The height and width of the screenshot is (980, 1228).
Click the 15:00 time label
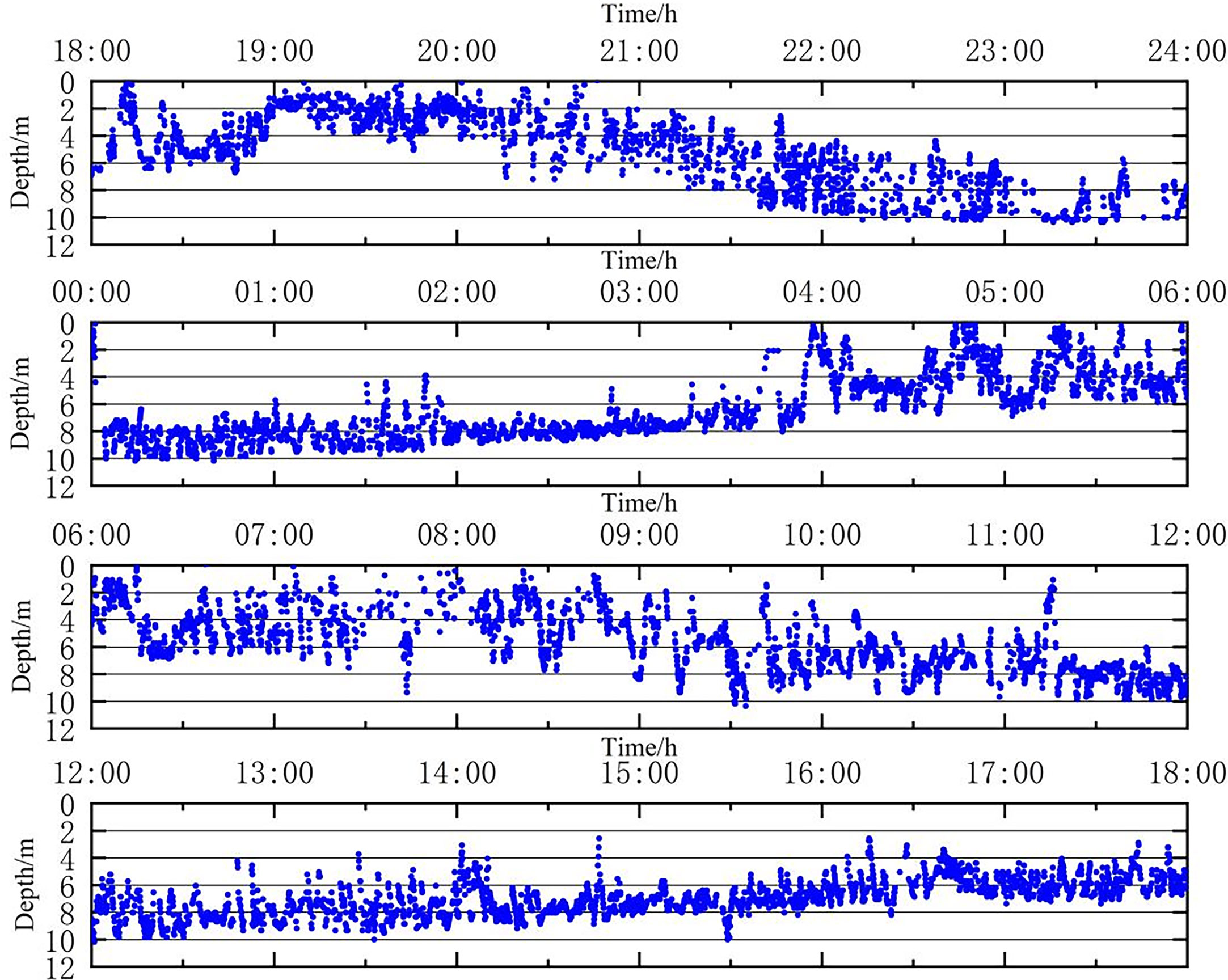pos(639,774)
